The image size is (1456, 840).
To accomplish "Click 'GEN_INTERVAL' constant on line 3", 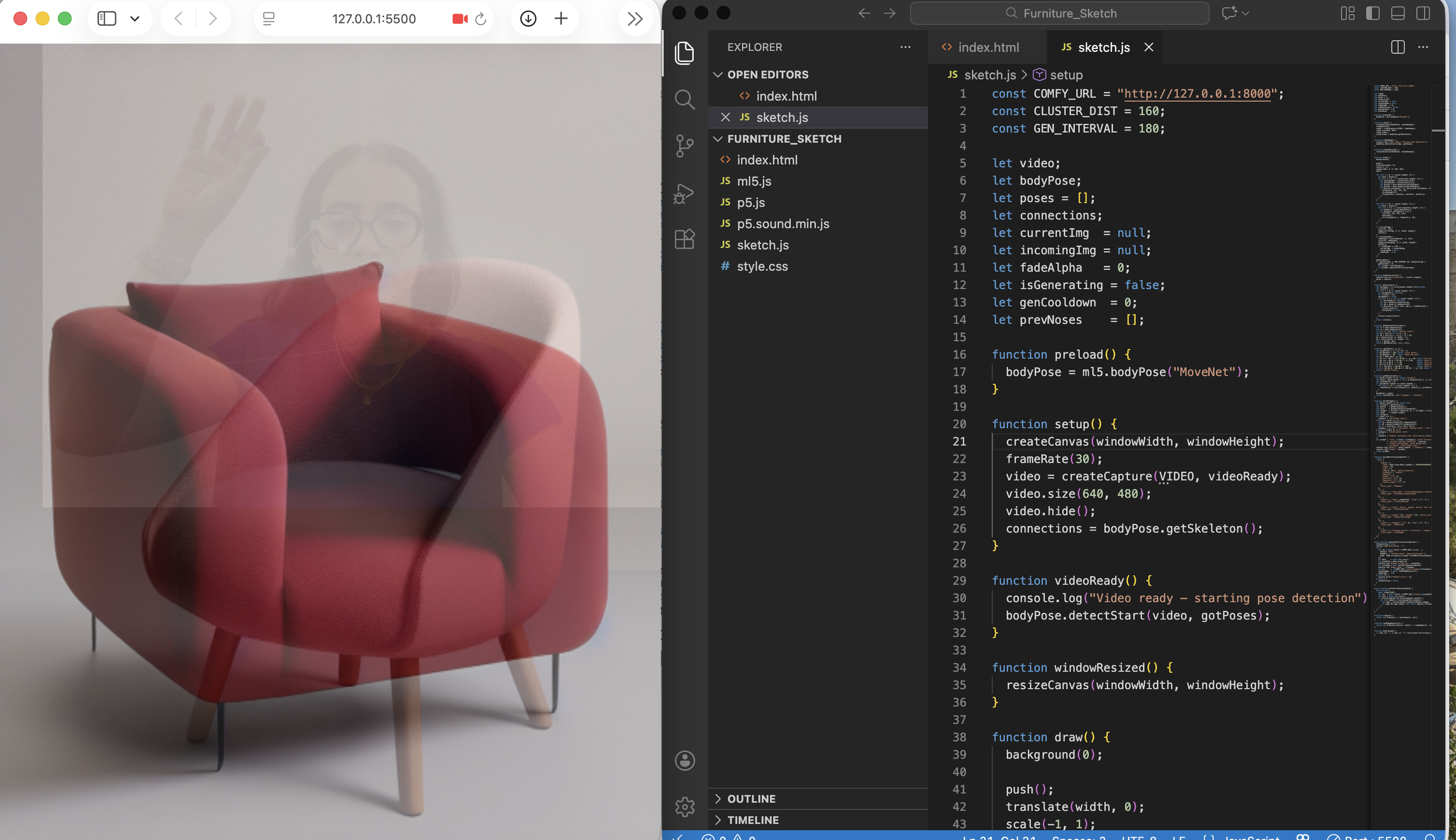I will tap(1075, 129).
